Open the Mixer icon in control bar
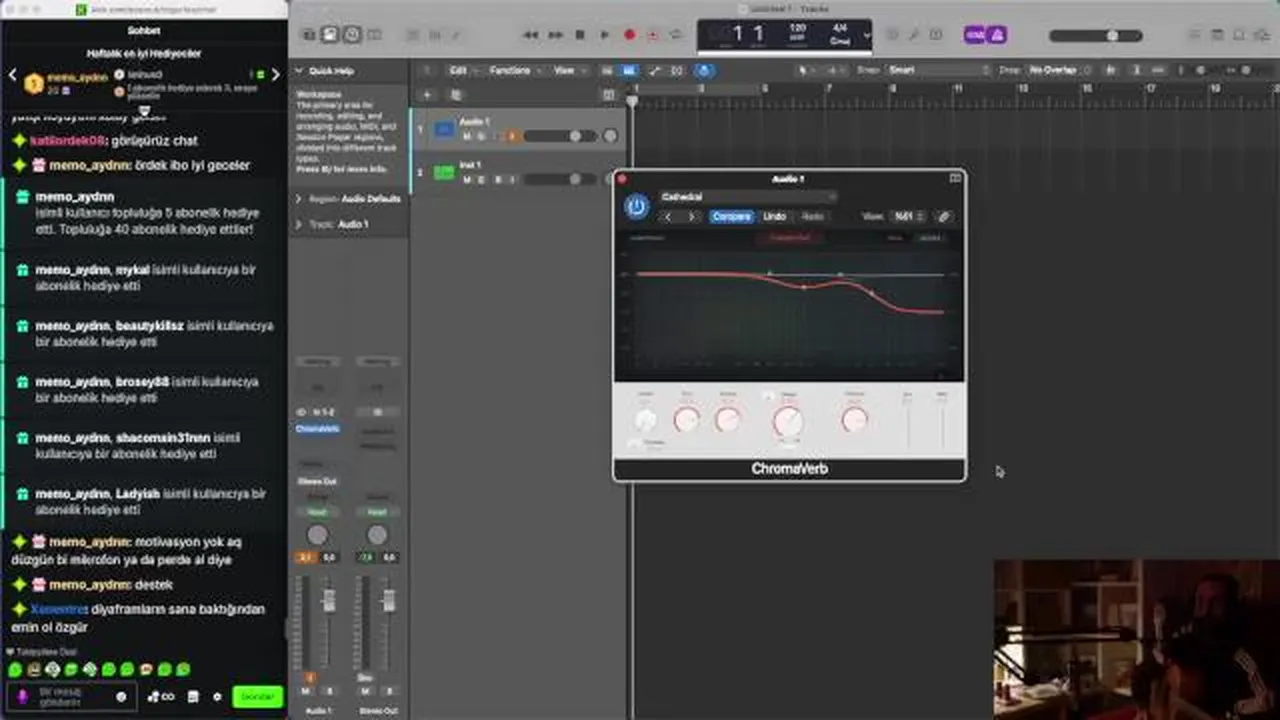Viewport: 1280px width, 720px height. [433, 35]
